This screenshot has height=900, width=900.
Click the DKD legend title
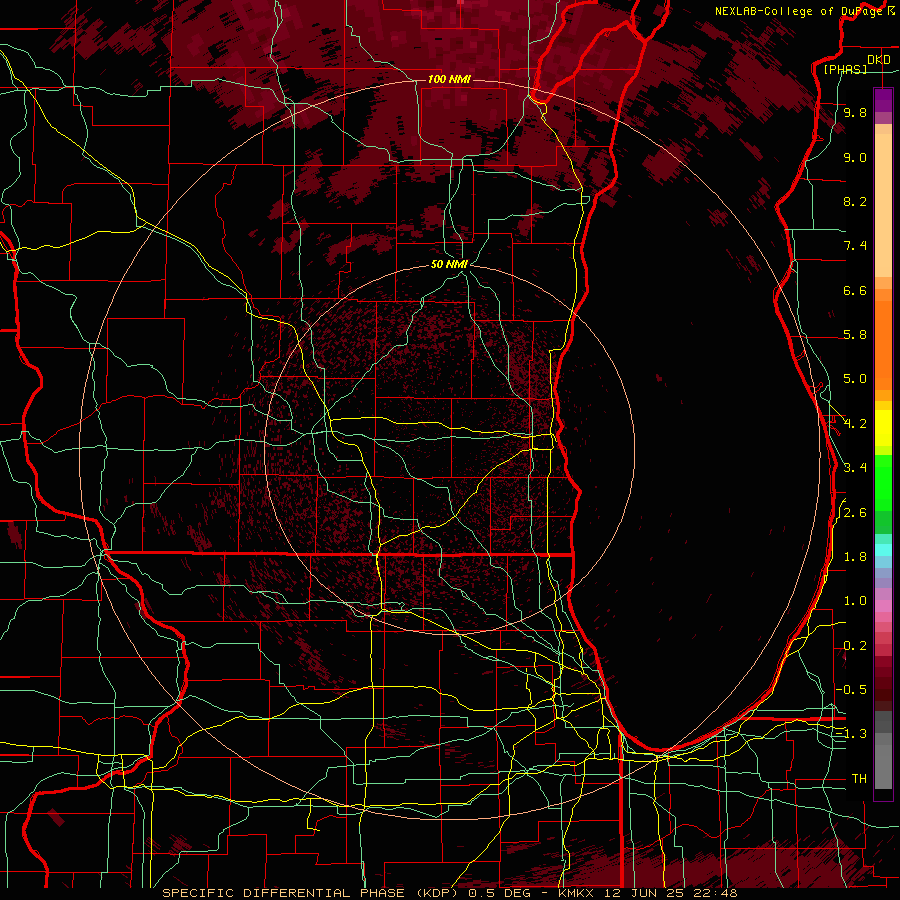coord(878,60)
